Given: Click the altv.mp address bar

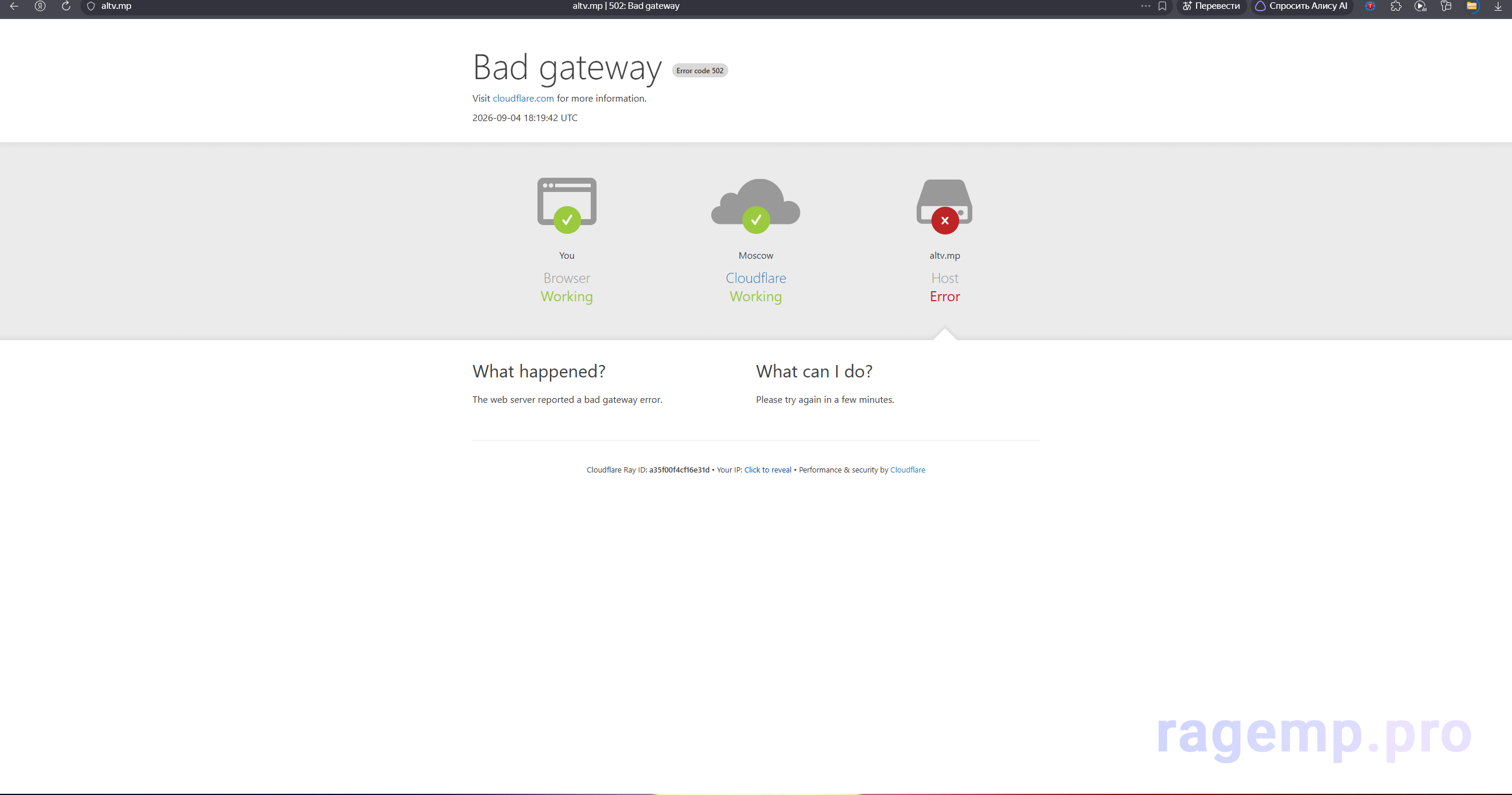Looking at the screenshot, I should click(116, 6).
